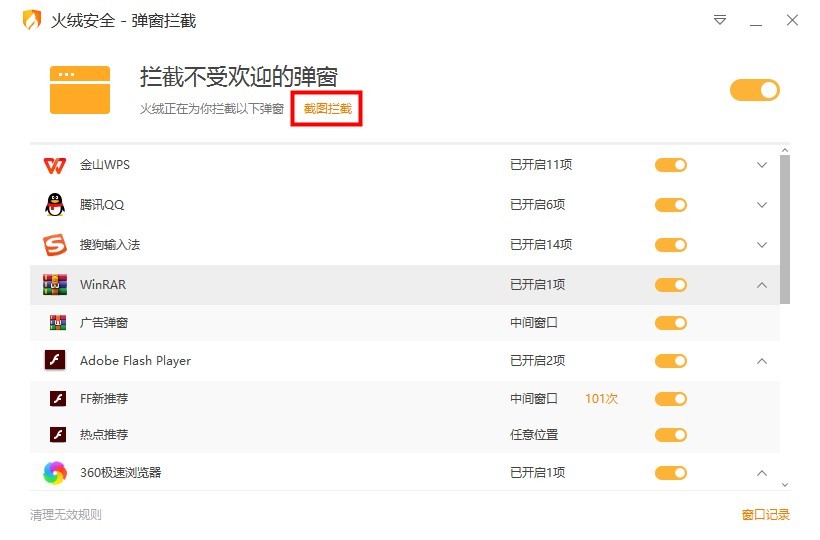Toggle 搜狗输入法 popup blocking
The image size is (820, 540).
point(671,245)
